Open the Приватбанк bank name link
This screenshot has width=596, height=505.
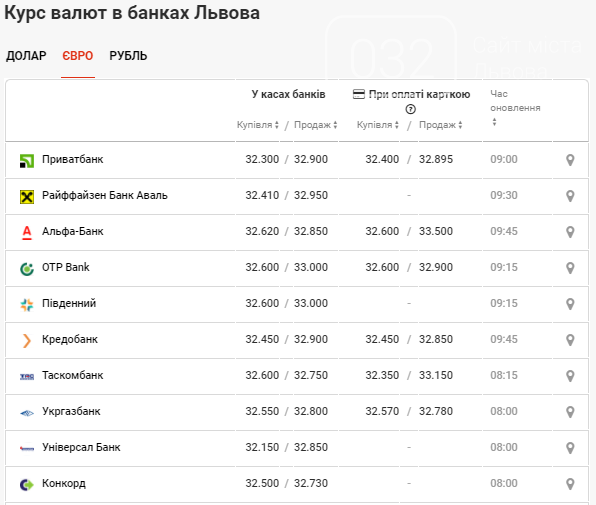72,159
